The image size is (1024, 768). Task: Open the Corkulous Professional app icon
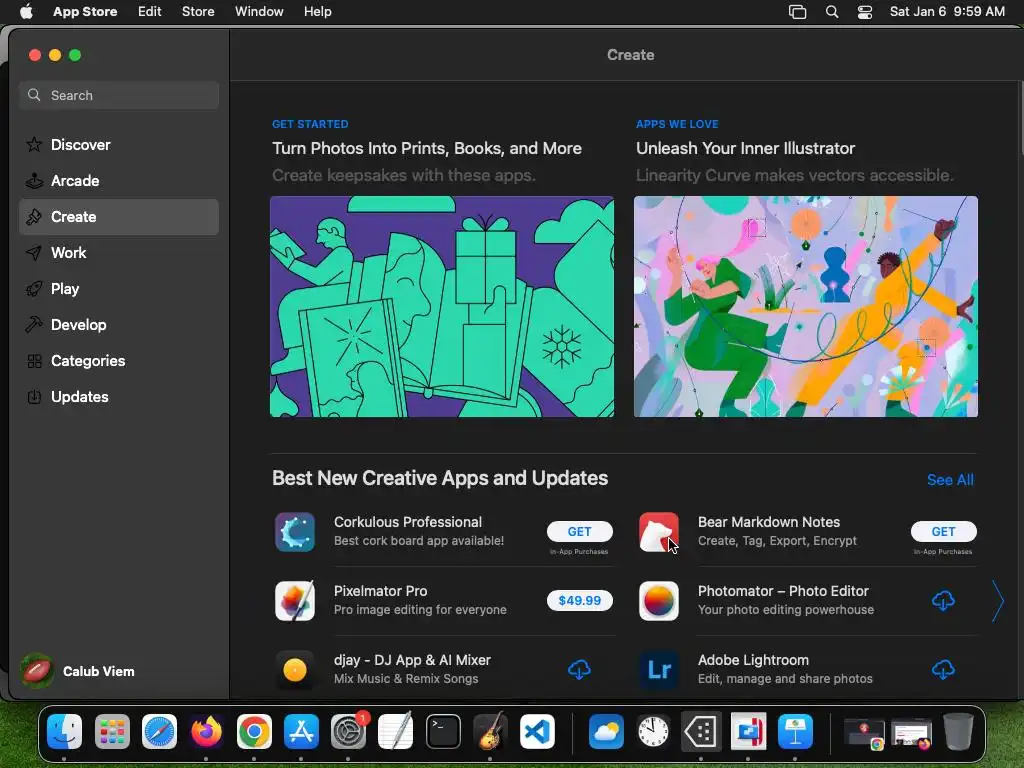[x=295, y=532]
